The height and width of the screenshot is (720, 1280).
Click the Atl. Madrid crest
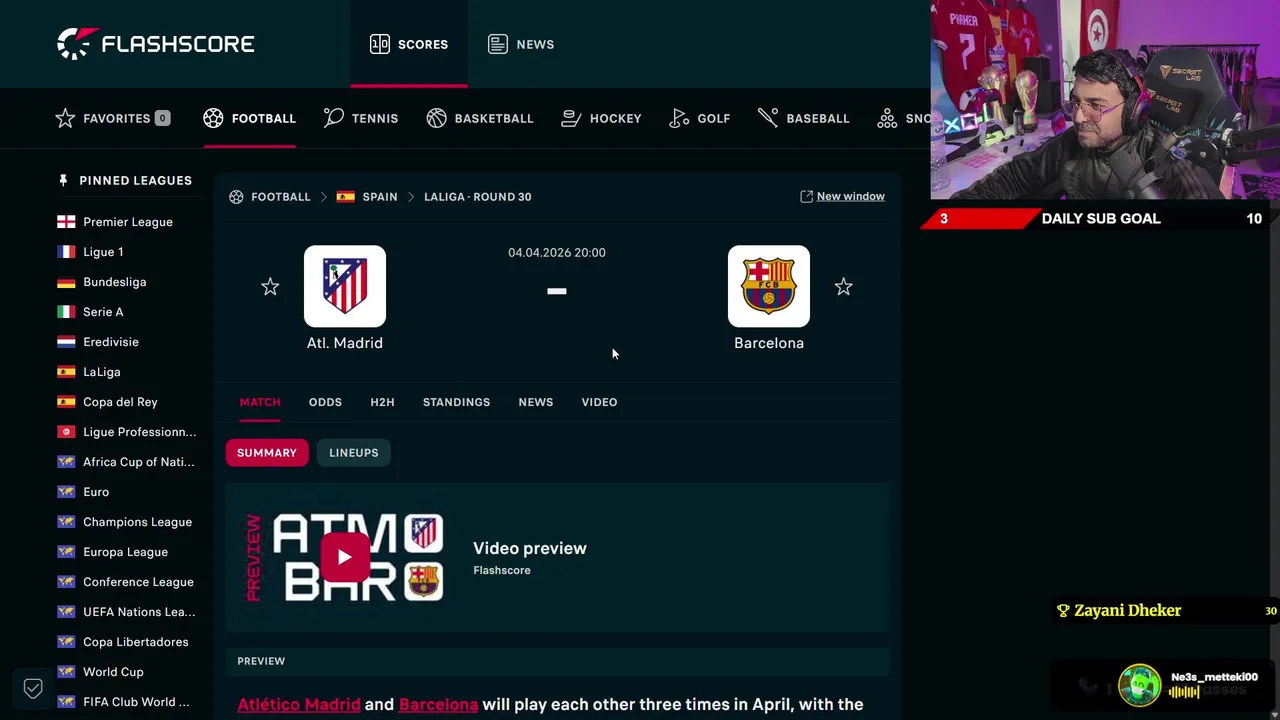(x=345, y=286)
